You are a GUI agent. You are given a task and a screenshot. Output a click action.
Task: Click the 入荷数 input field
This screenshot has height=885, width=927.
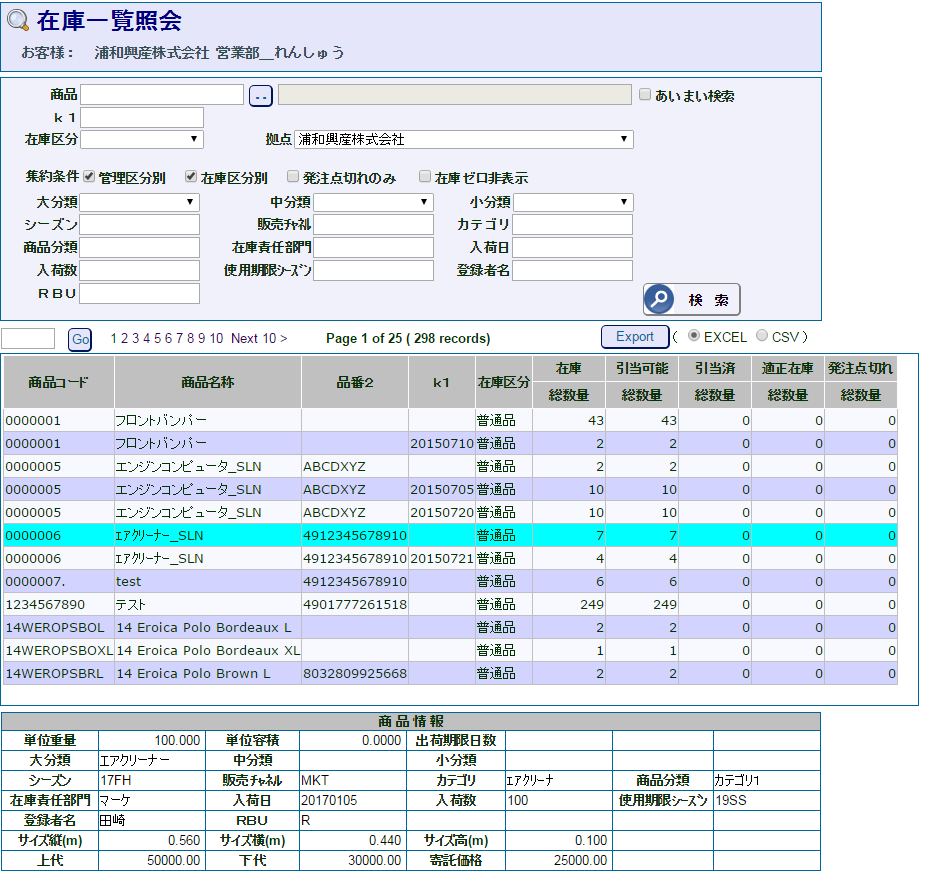click(x=140, y=271)
